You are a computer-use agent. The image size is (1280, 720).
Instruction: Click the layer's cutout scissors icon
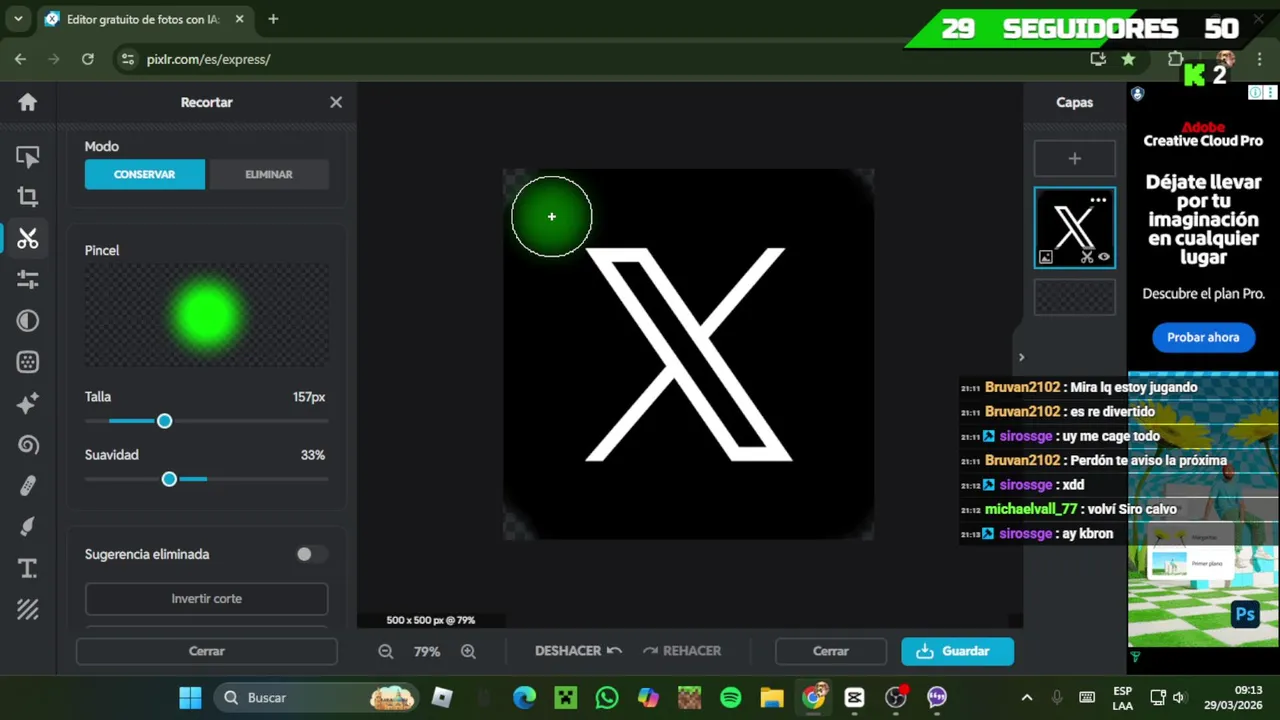1087,257
